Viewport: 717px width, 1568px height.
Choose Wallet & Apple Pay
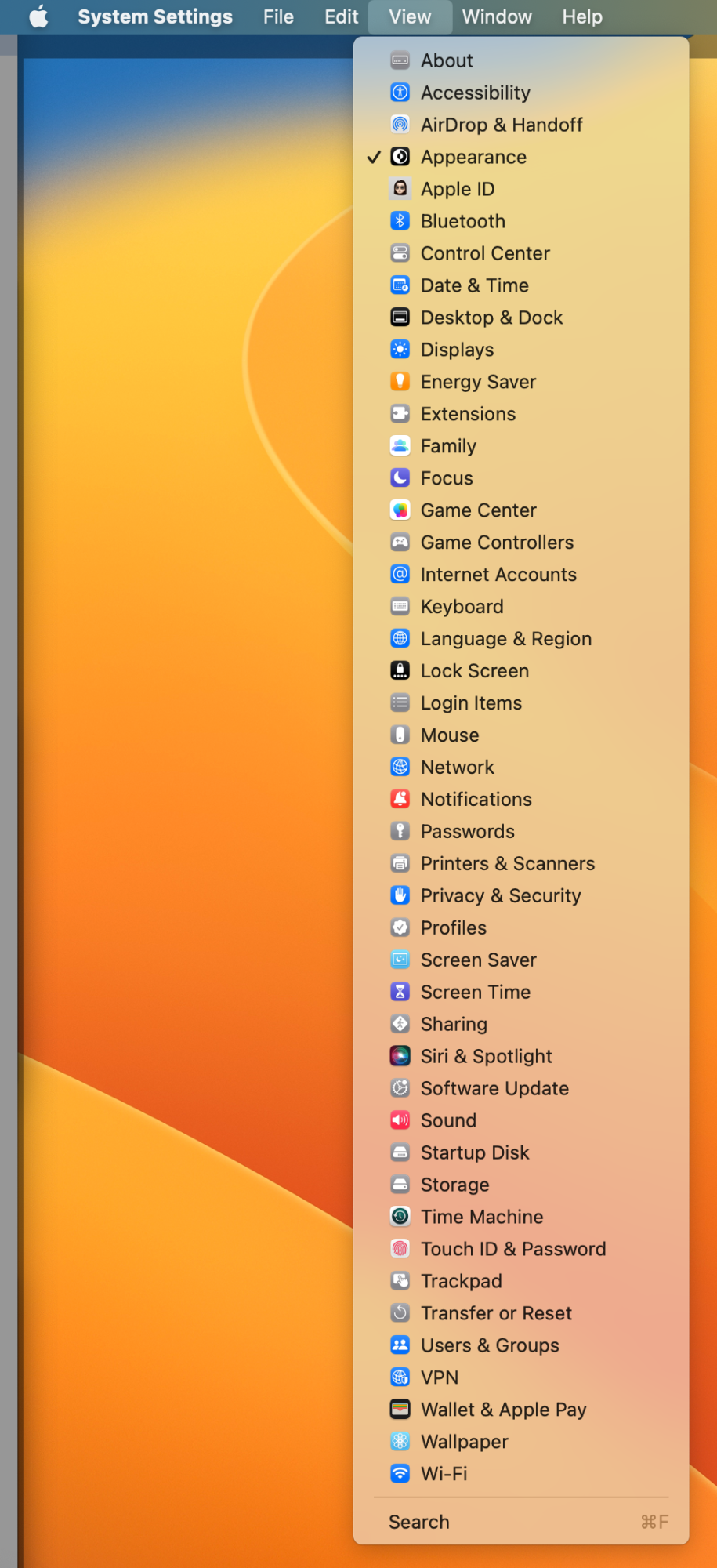point(521,1410)
